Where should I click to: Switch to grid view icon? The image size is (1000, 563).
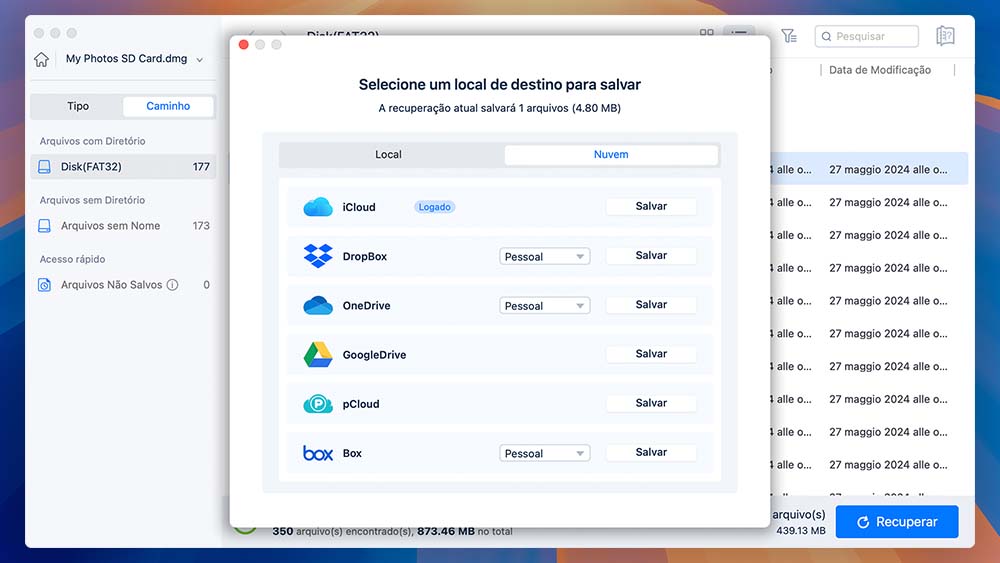pos(707,33)
